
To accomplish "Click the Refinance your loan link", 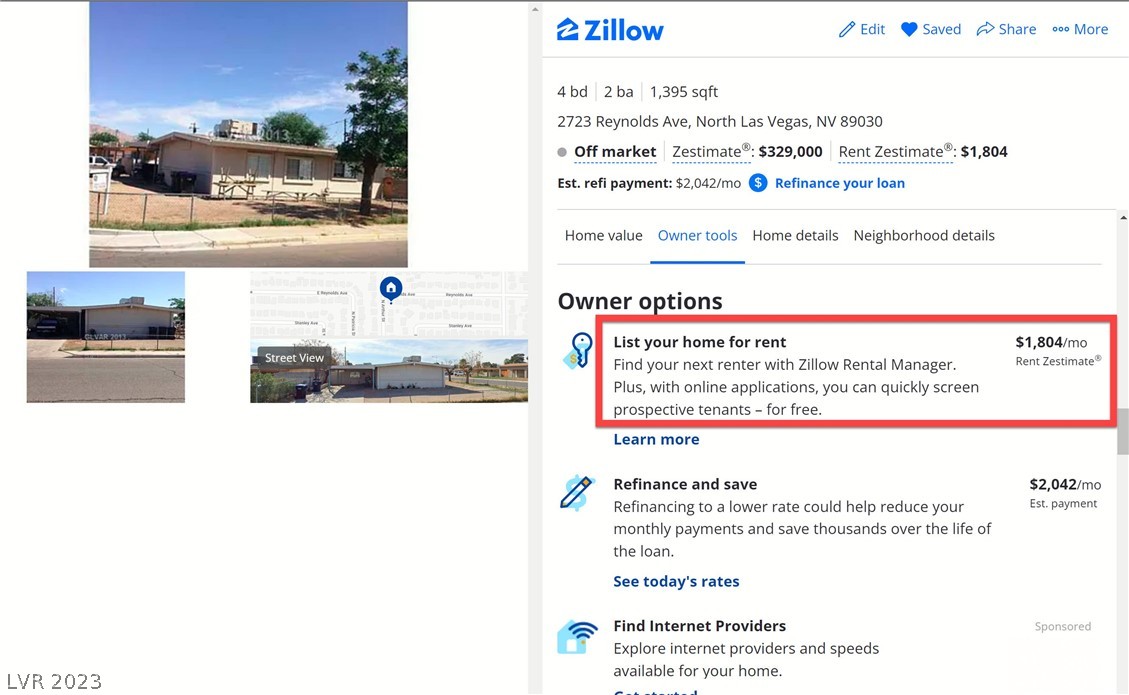I will [840, 183].
